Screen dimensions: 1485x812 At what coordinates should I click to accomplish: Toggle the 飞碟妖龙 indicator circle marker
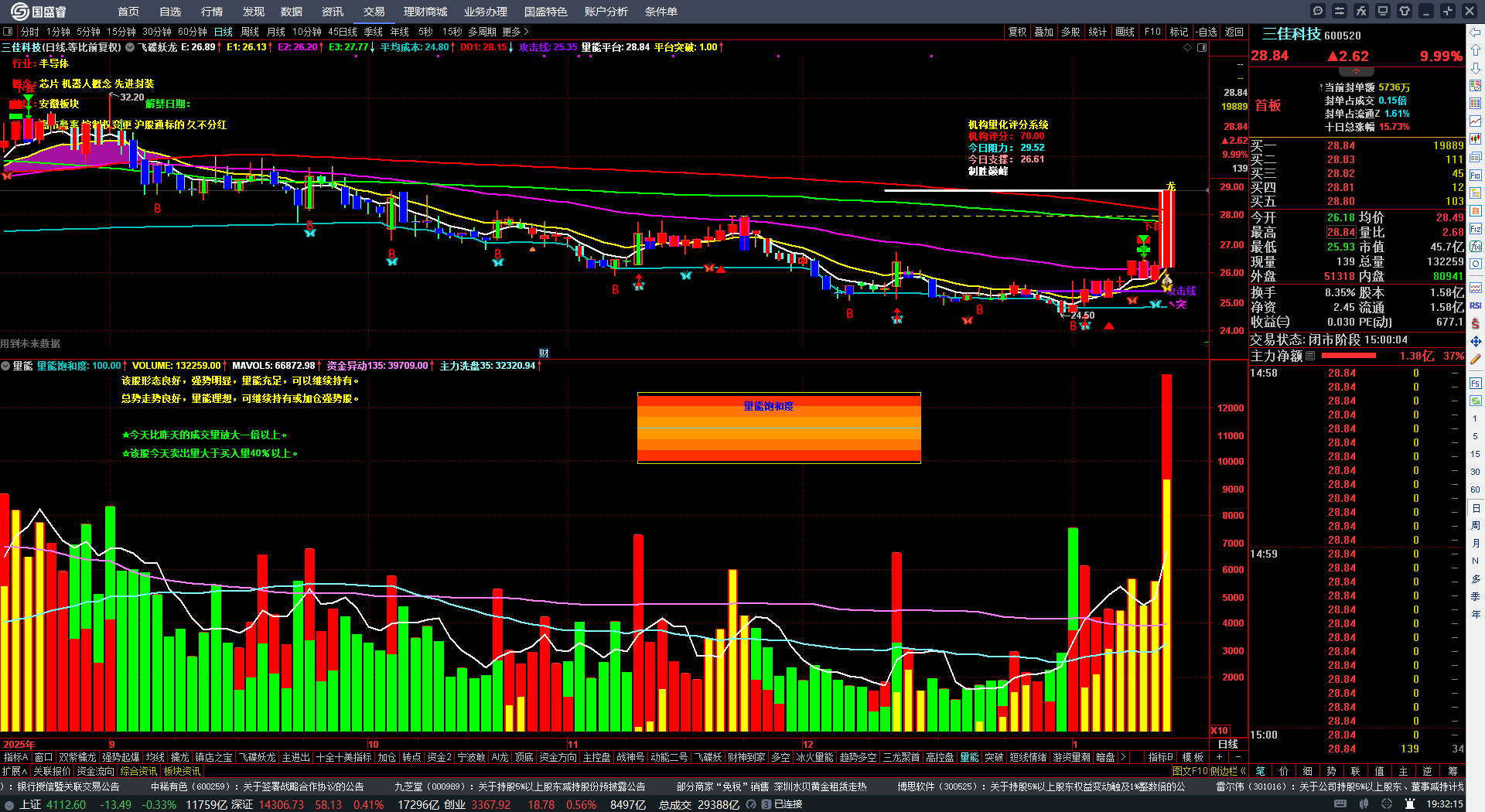pos(130,47)
